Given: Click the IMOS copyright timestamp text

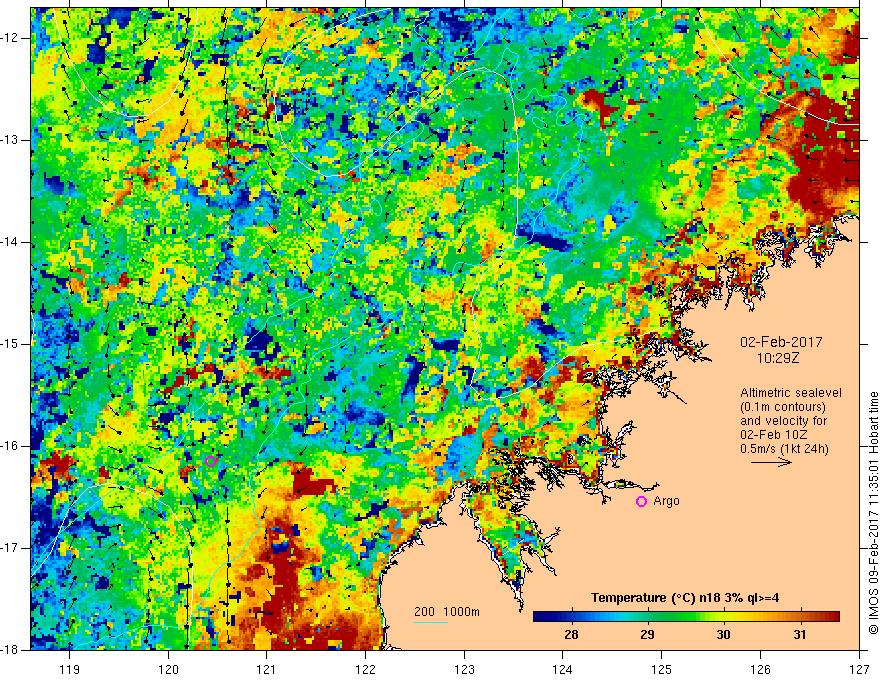Looking at the screenshot, I should coord(873,513).
